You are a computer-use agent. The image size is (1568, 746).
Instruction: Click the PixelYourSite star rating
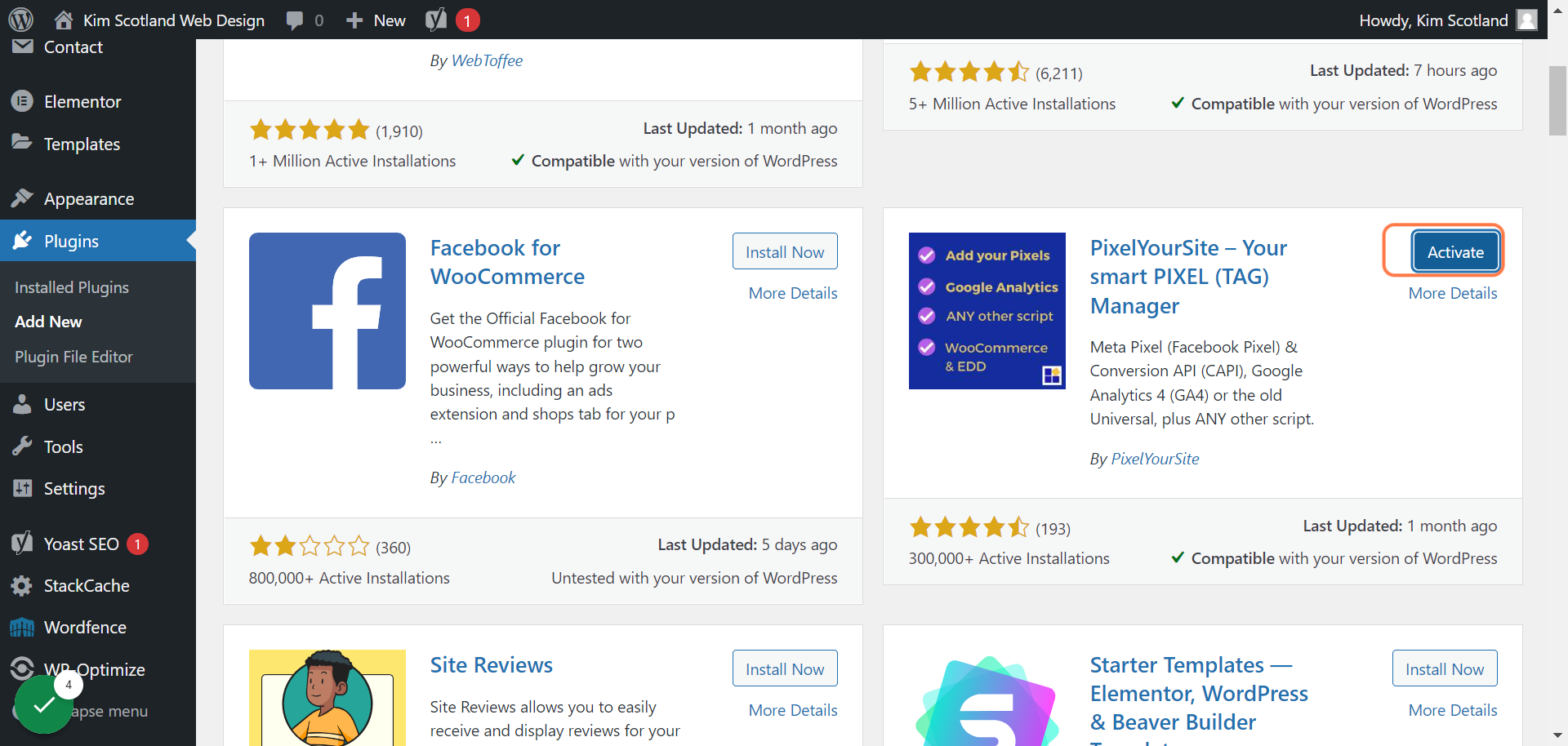969,527
